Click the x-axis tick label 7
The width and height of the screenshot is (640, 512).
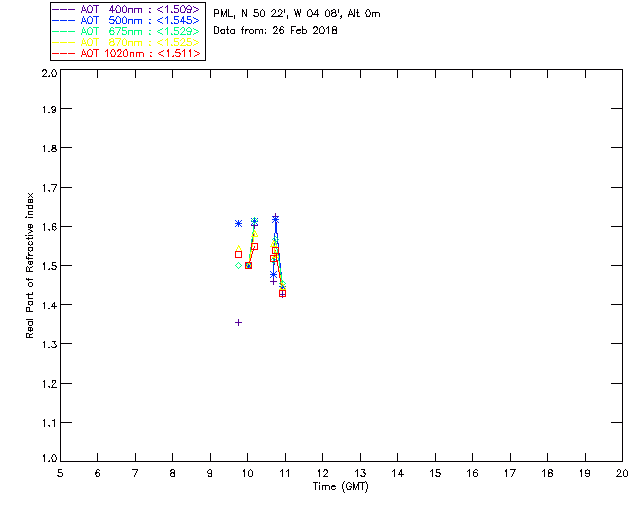click(x=135, y=473)
